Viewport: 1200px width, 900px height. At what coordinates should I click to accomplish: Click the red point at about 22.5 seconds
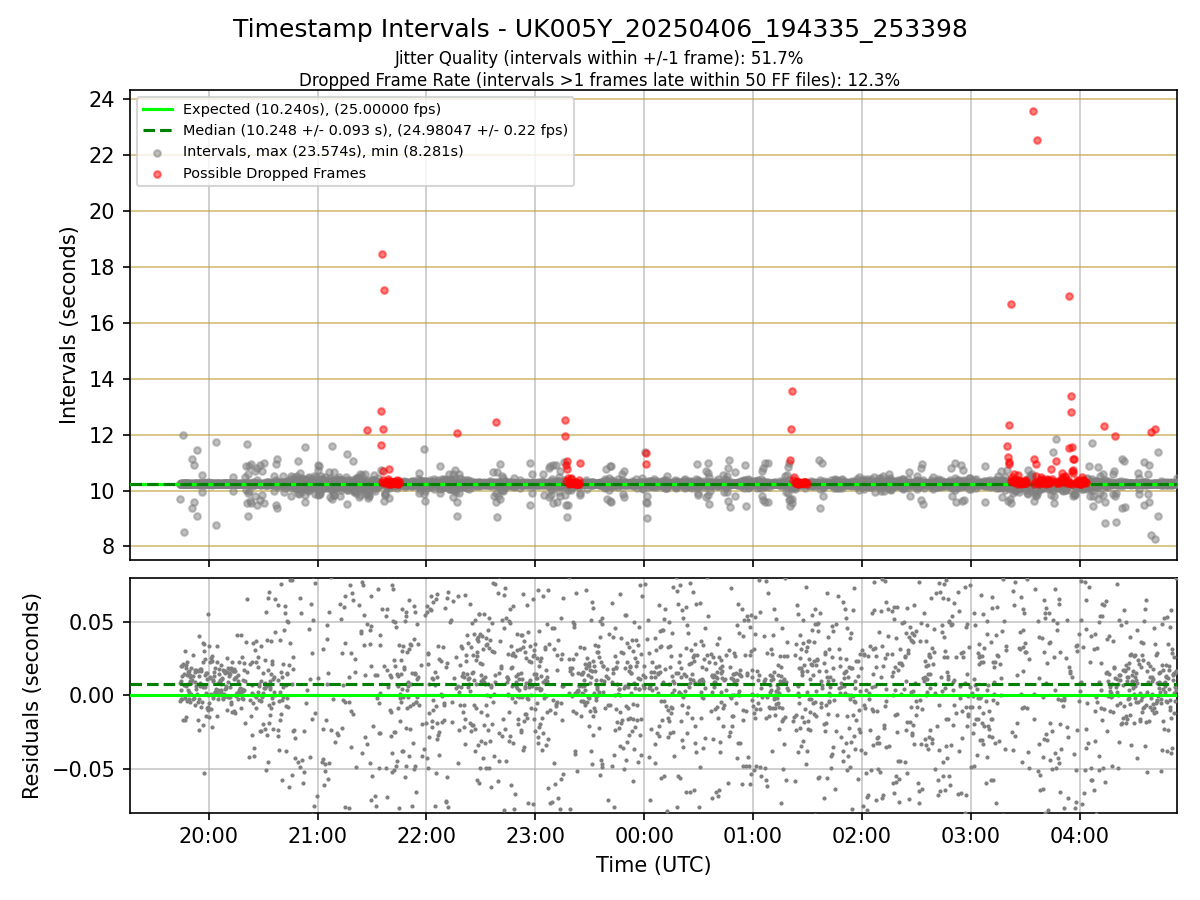pyautogui.click(x=1037, y=140)
